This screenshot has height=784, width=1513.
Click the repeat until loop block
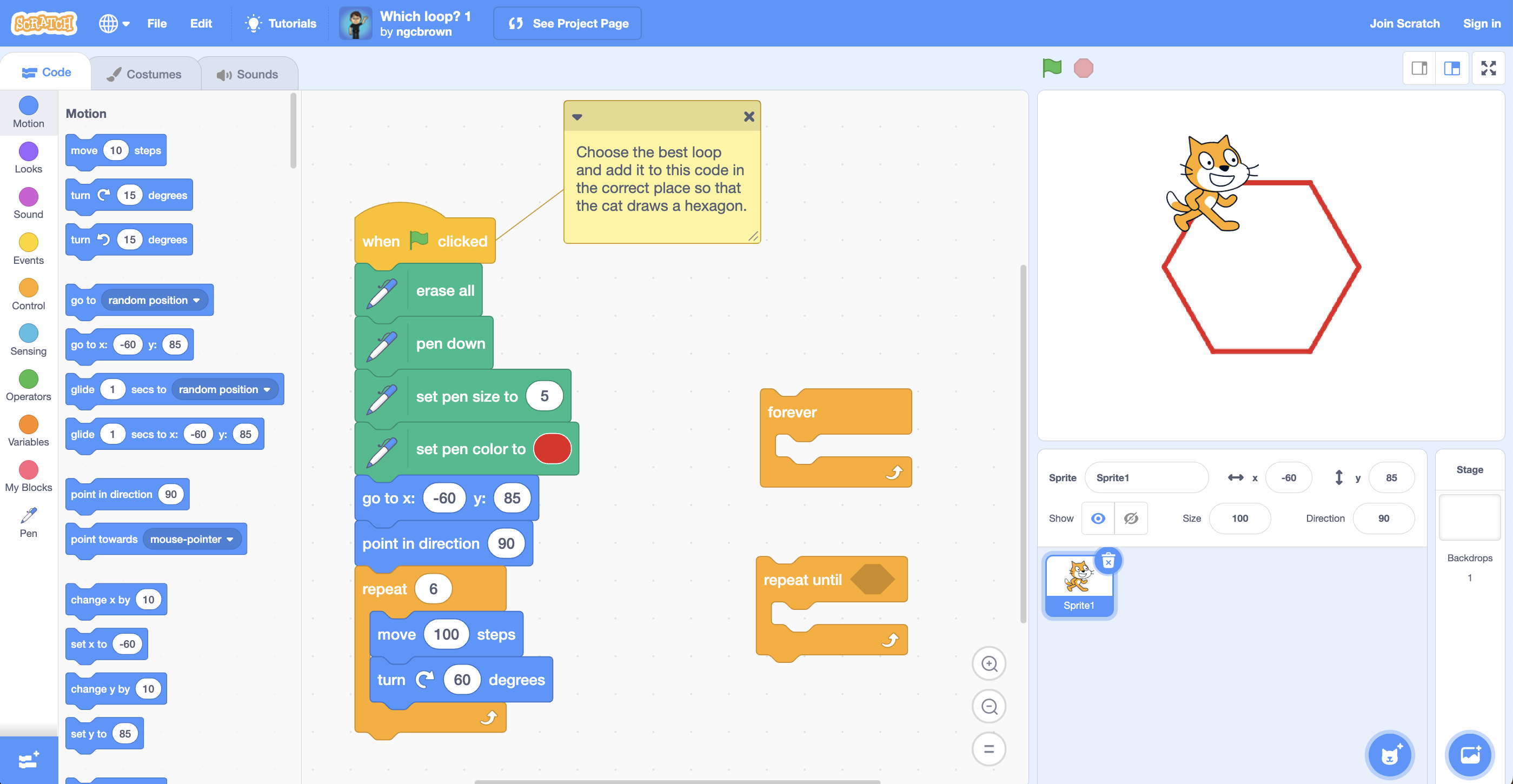click(x=831, y=608)
